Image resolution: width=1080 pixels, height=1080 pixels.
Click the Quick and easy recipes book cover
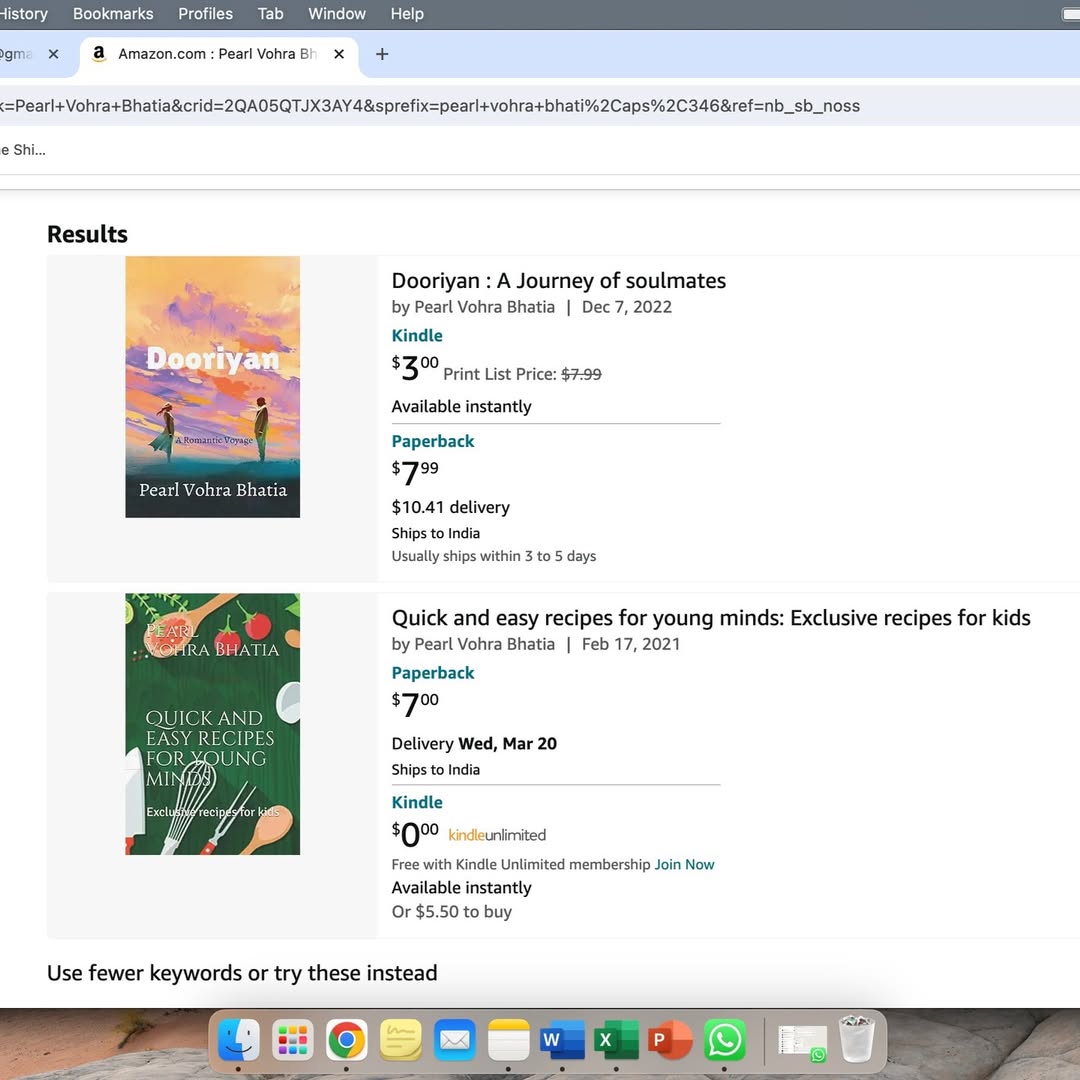pyautogui.click(x=212, y=724)
